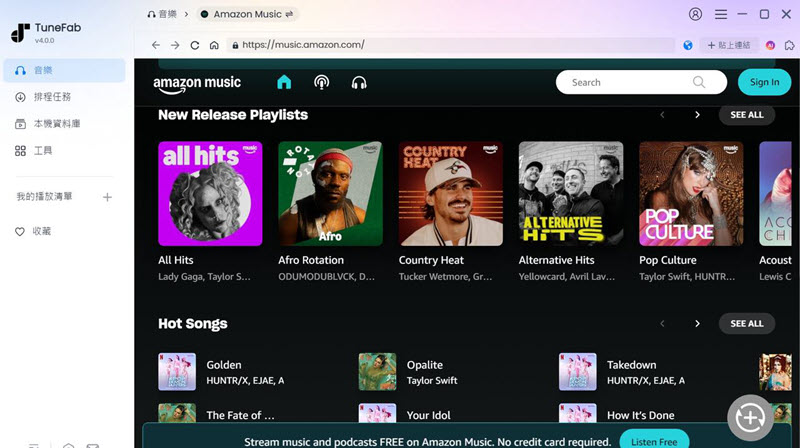Click the floating add-to-convert plus button
The width and height of the screenshot is (800, 448).
click(x=749, y=415)
